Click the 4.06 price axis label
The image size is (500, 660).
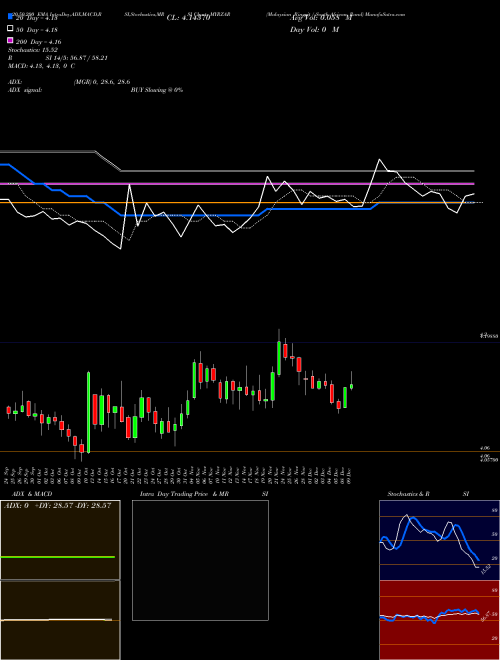pyautogui.click(x=484, y=448)
